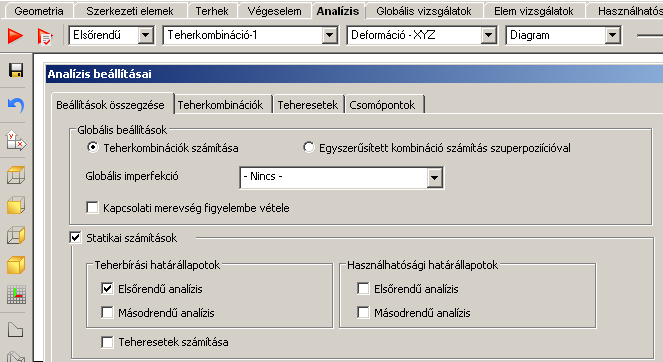Select Teherkombinációk számítása radio button
The height and width of the screenshot is (362, 663).
pos(93,148)
